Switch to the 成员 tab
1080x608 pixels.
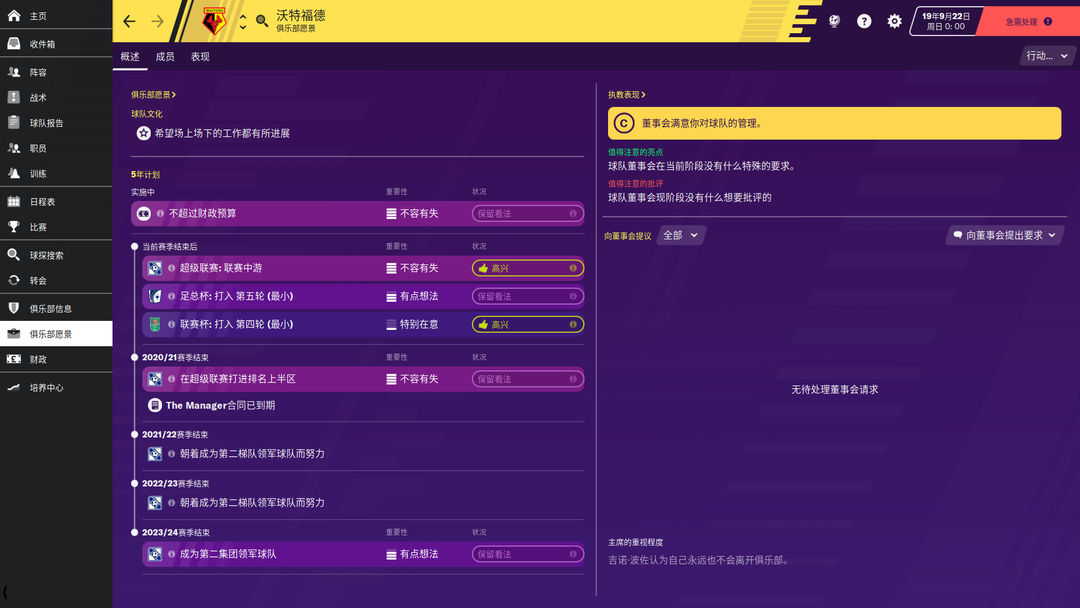[x=167, y=57]
